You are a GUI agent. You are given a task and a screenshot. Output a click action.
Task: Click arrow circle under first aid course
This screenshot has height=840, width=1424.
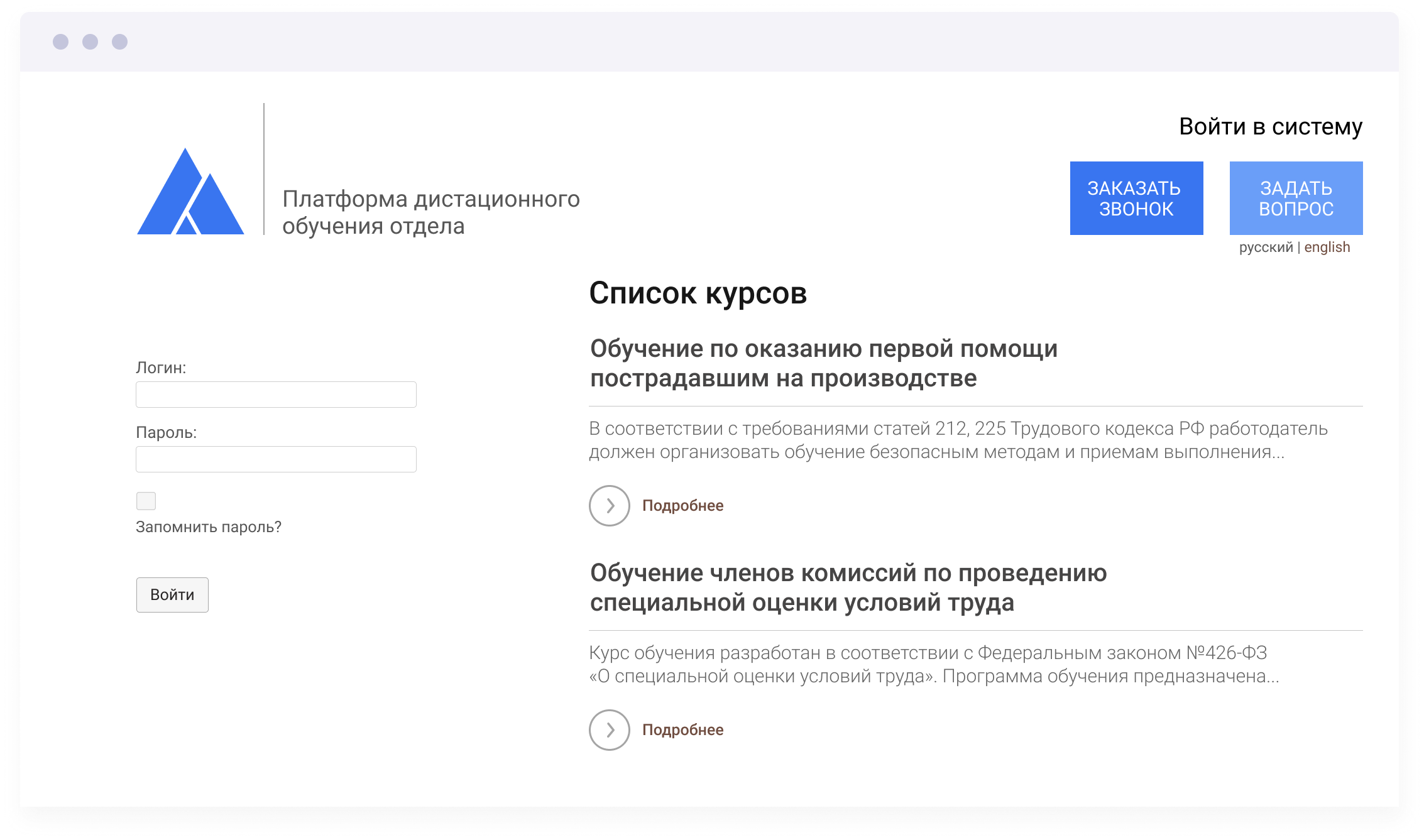[x=609, y=505]
